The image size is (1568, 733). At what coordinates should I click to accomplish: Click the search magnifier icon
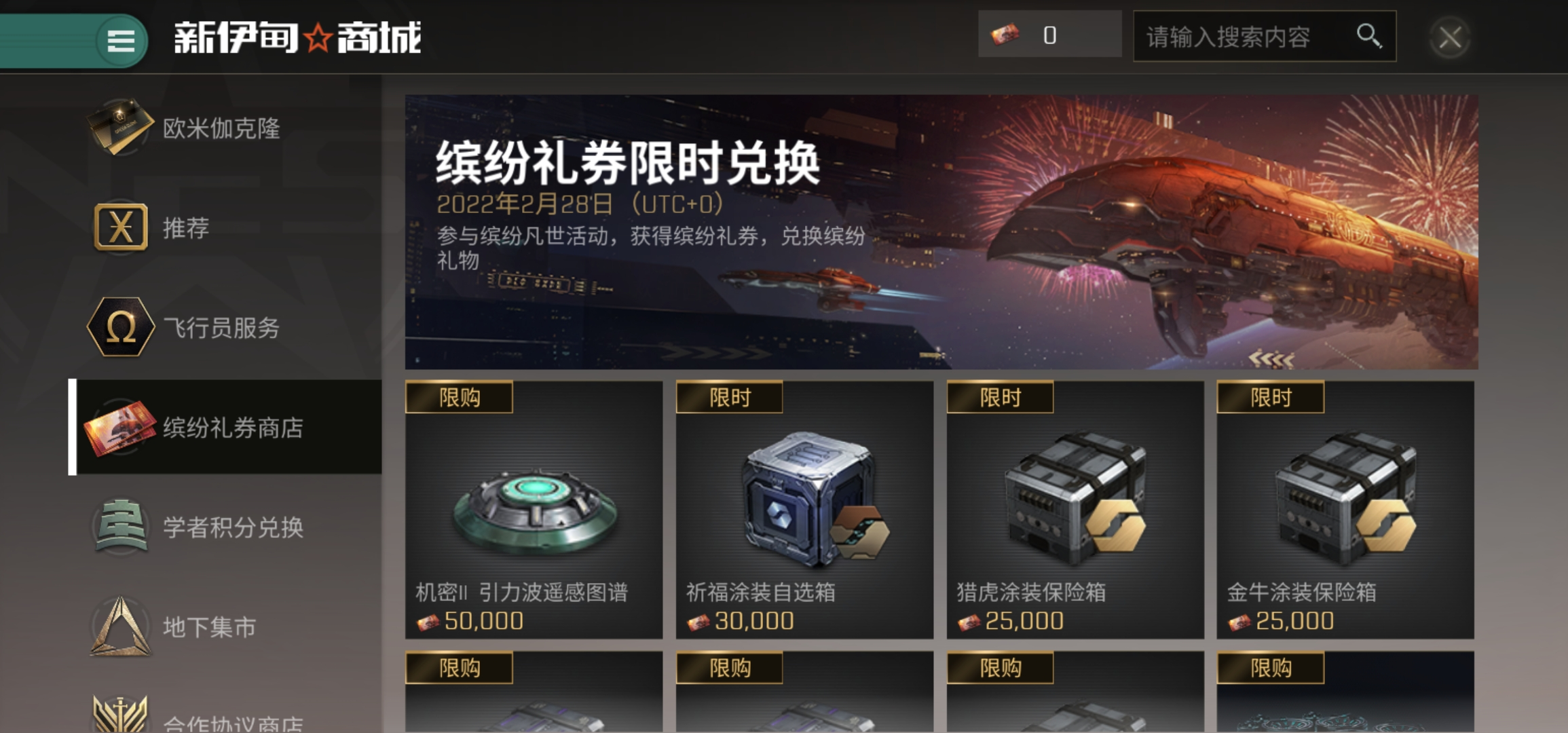pyautogui.click(x=1368, y=35)
